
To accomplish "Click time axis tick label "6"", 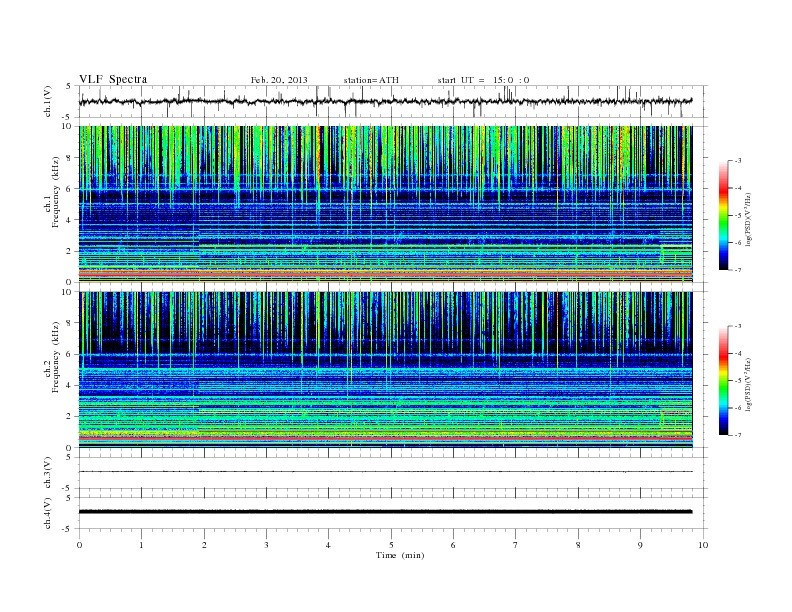I will click(453, 545).
